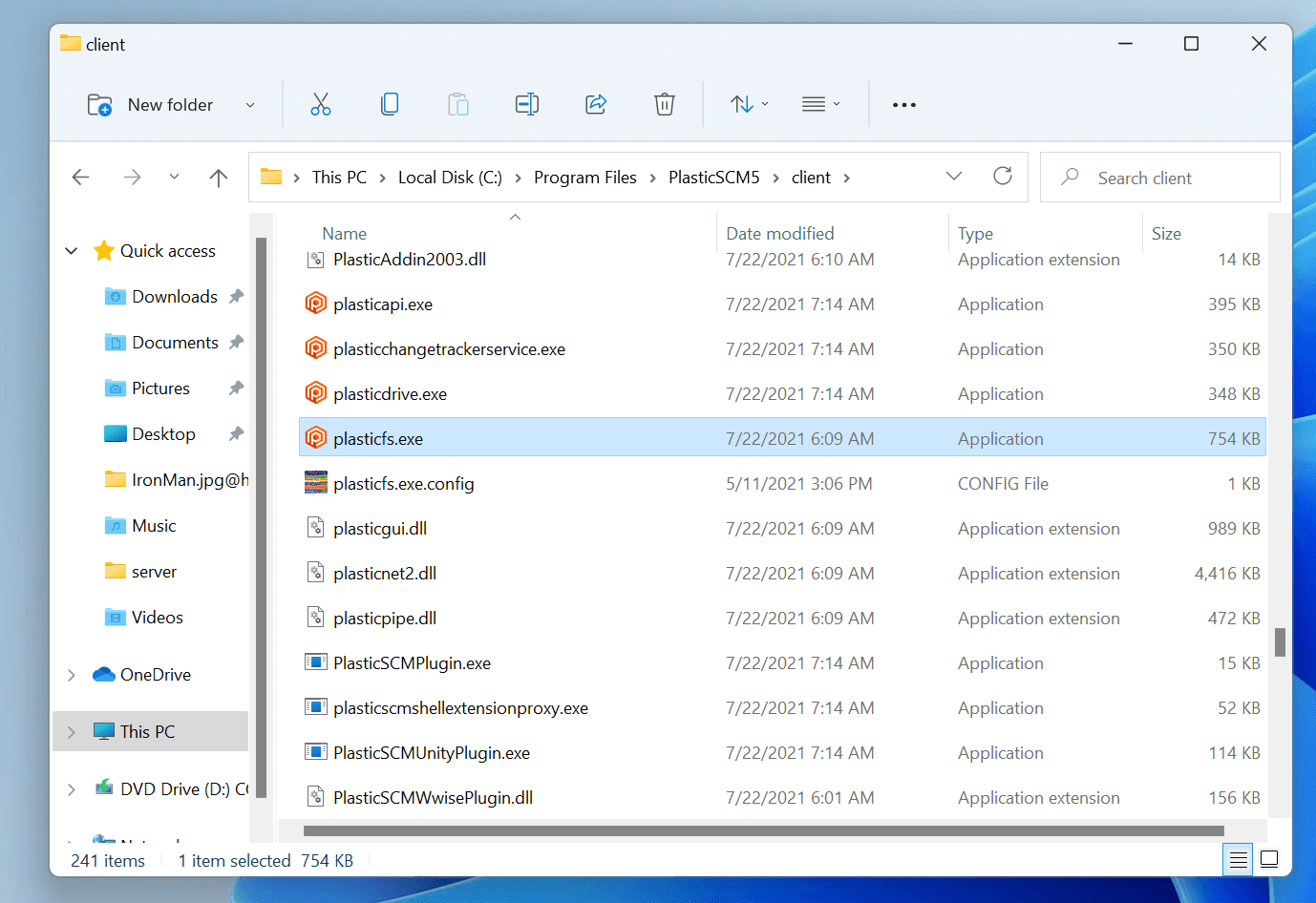1316x903 pixels.
Task: Click the Back navigation arrow
Action: pos(81,178)
